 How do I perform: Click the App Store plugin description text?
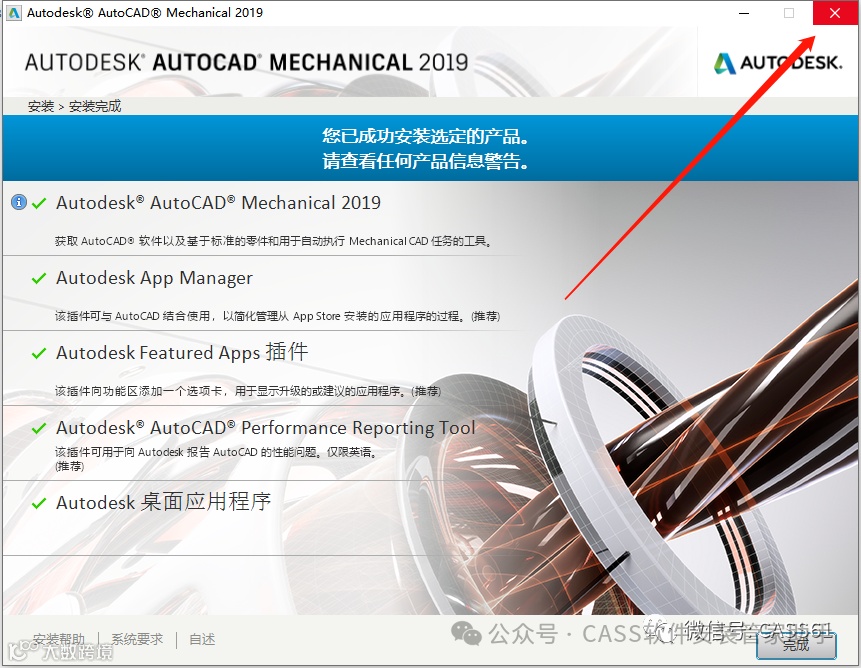coord(277,316)
